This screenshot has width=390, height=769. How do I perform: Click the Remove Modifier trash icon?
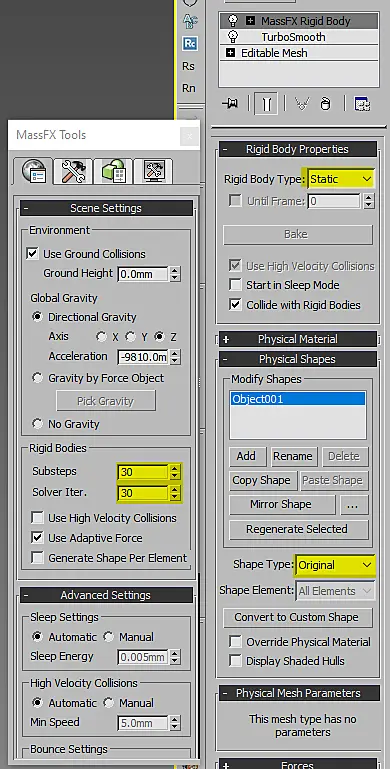coord(325,104)
